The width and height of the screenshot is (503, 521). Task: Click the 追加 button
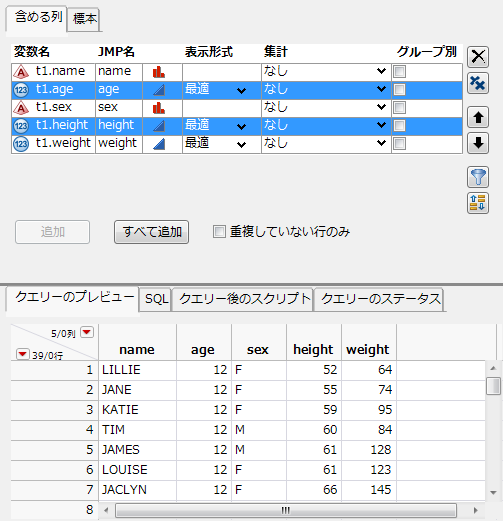pos(52,232)
